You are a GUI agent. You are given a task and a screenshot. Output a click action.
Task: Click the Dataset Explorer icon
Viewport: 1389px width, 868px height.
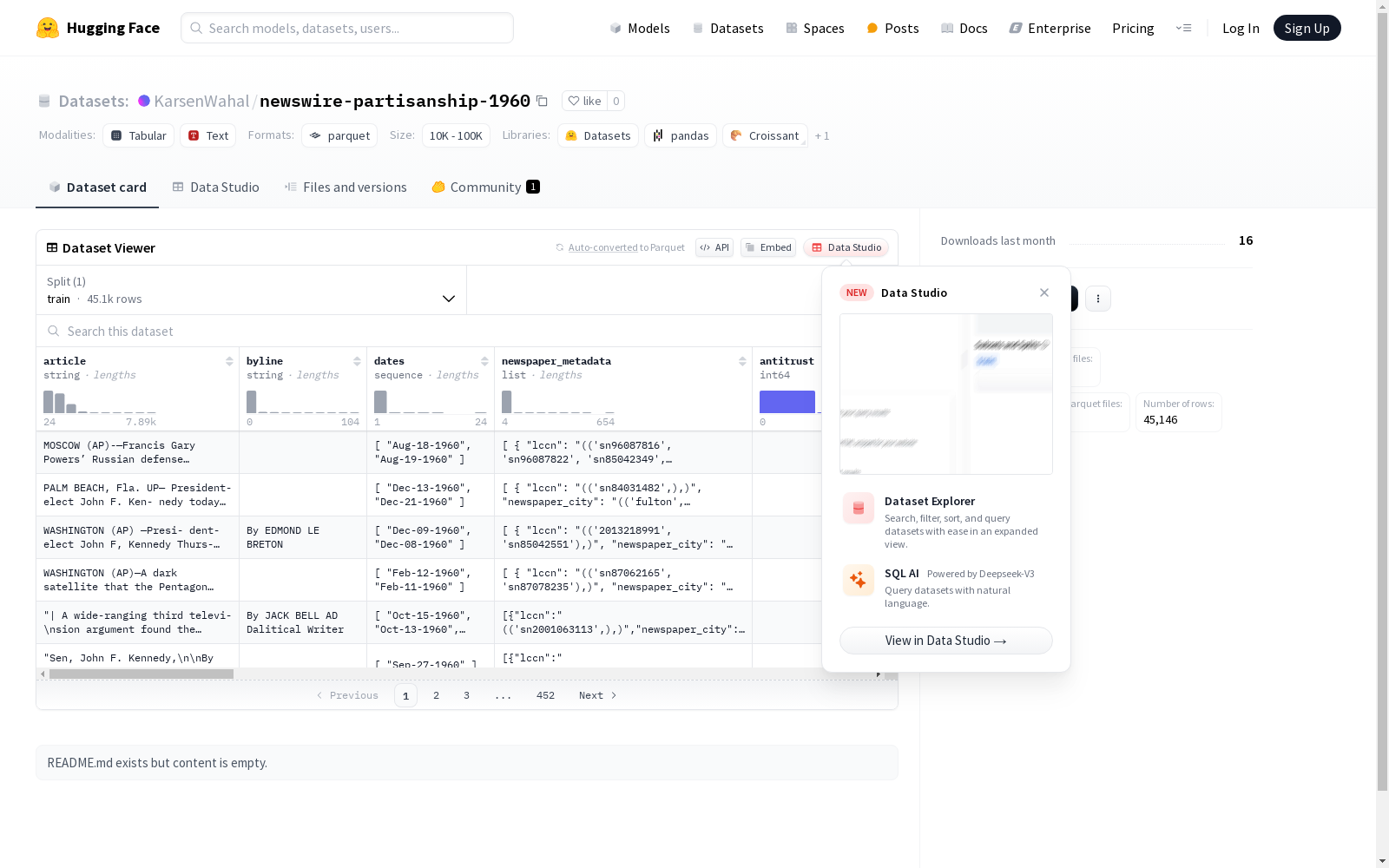click(859, 509)
